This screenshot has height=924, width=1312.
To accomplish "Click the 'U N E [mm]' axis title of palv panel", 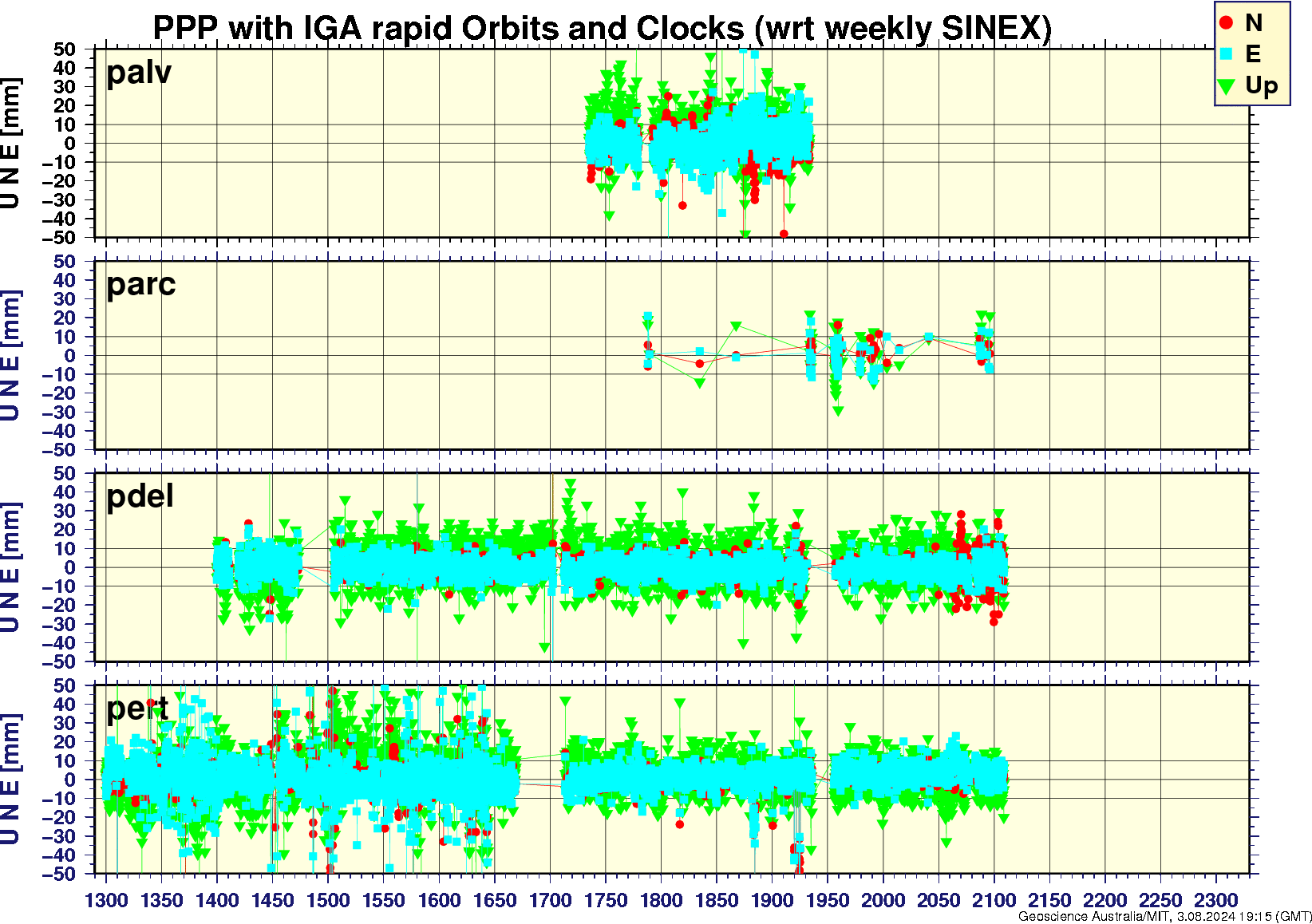I will coord(10,144).
